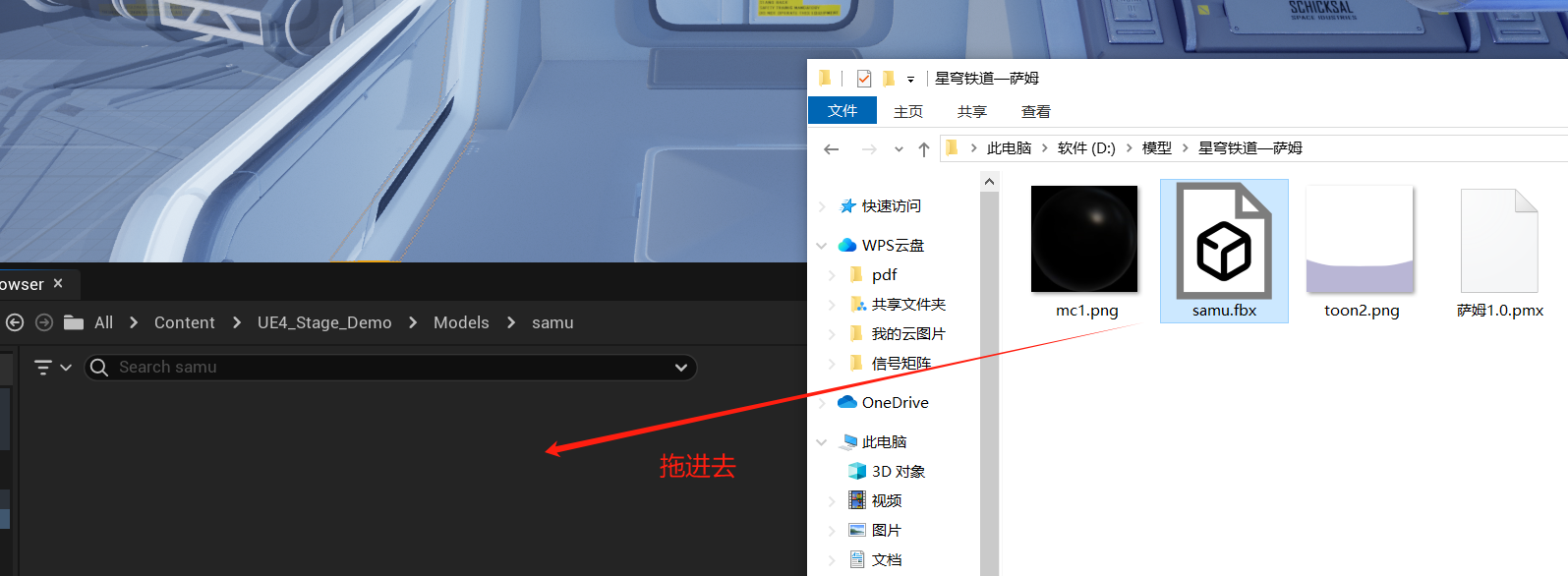
Task: Click the properties checkmark quick access icon
Action: click(x=864, y=79)
